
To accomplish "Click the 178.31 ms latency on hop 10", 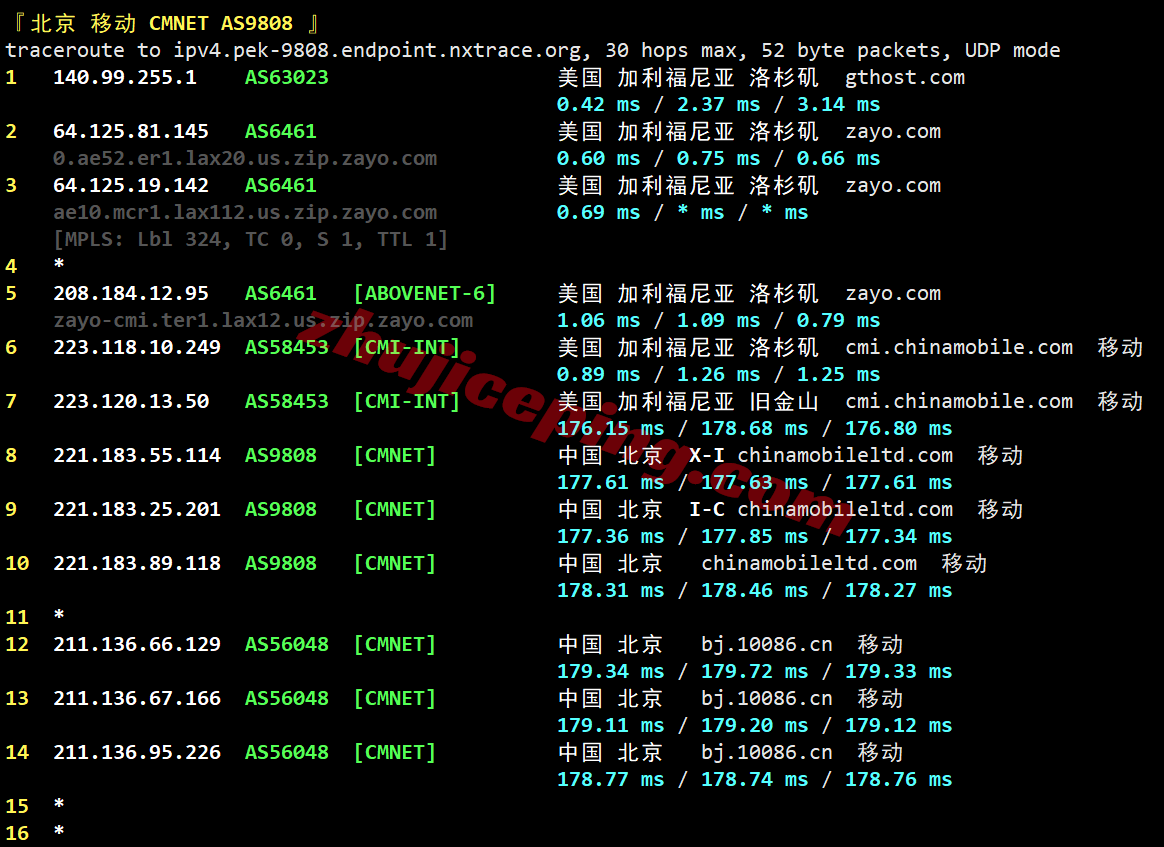I will (x=610, y=590).
